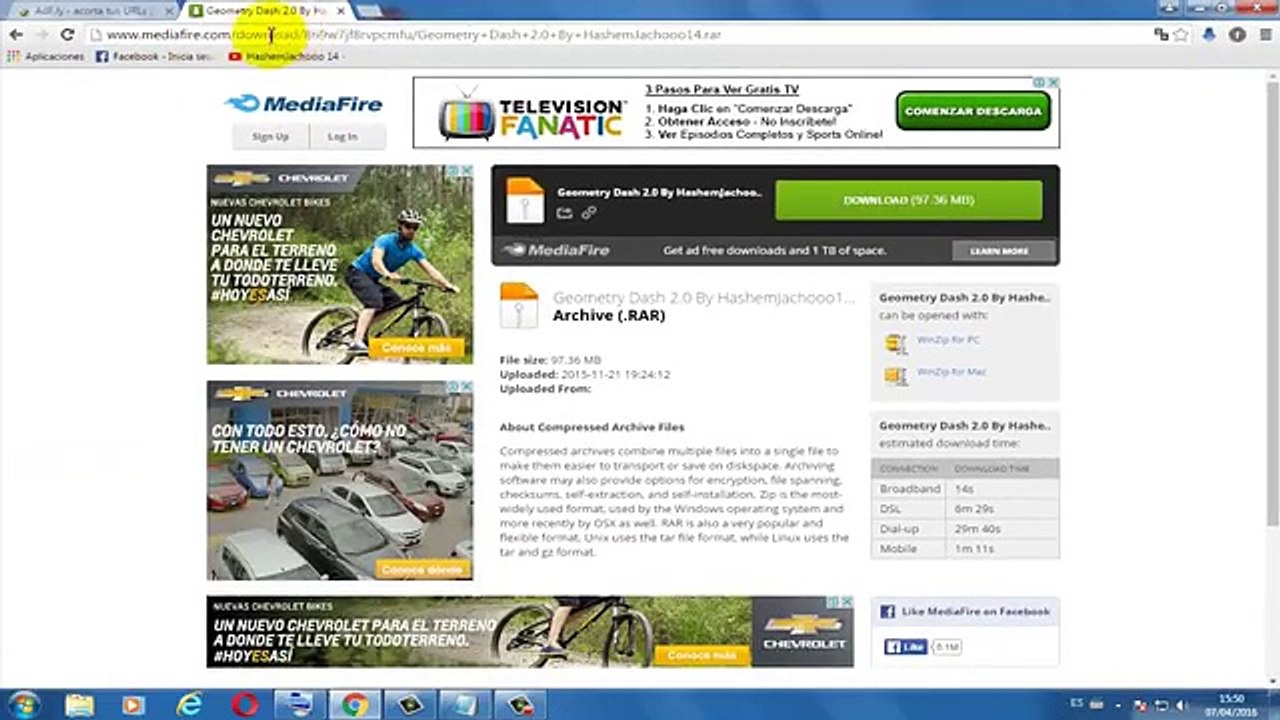Click Conoce dónde on the car lot ad
The image size is (1280, 720).
click(421, 569)
